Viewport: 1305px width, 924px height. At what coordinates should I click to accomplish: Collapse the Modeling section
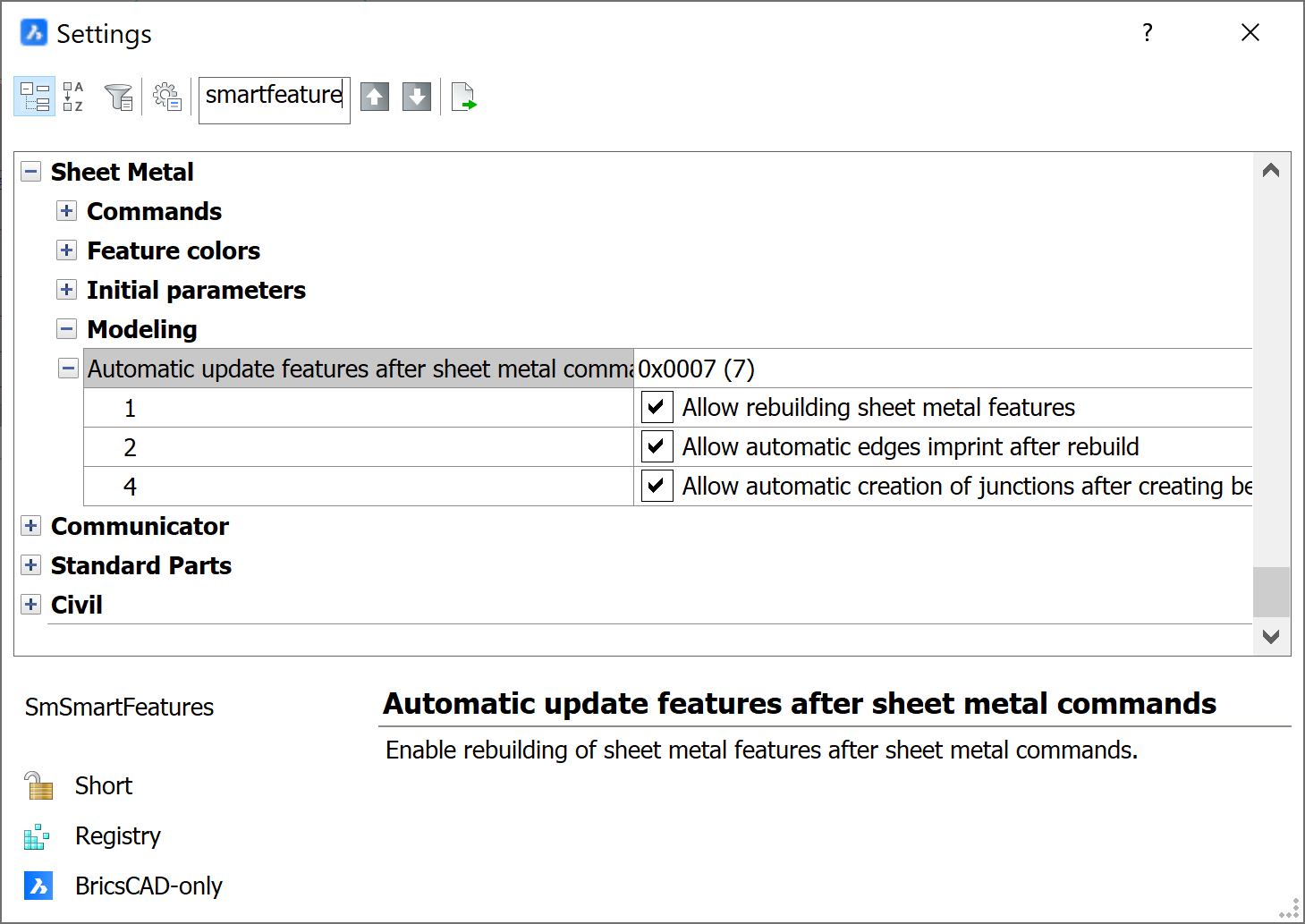click(x=66, y=329)
